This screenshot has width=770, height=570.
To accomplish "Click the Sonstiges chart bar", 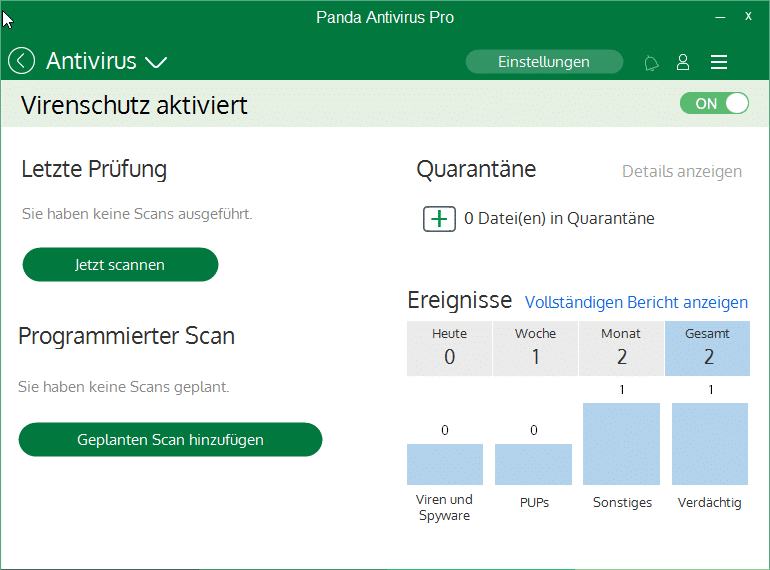I will (x=621, y=444).
